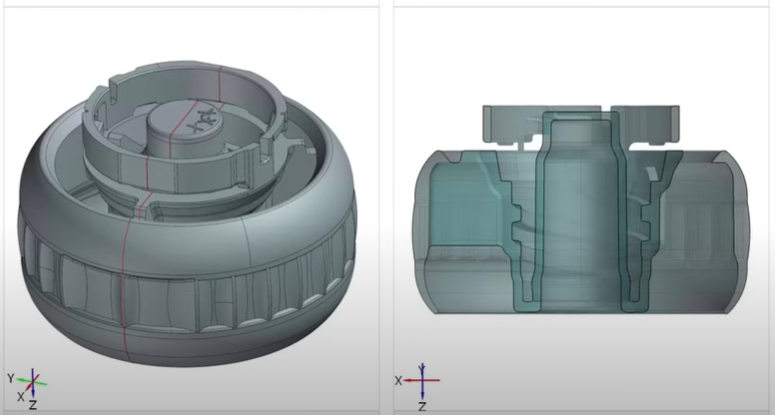775x415 pixels.
Task: Click the Y axis label in left triad
Action: [10, 379]
